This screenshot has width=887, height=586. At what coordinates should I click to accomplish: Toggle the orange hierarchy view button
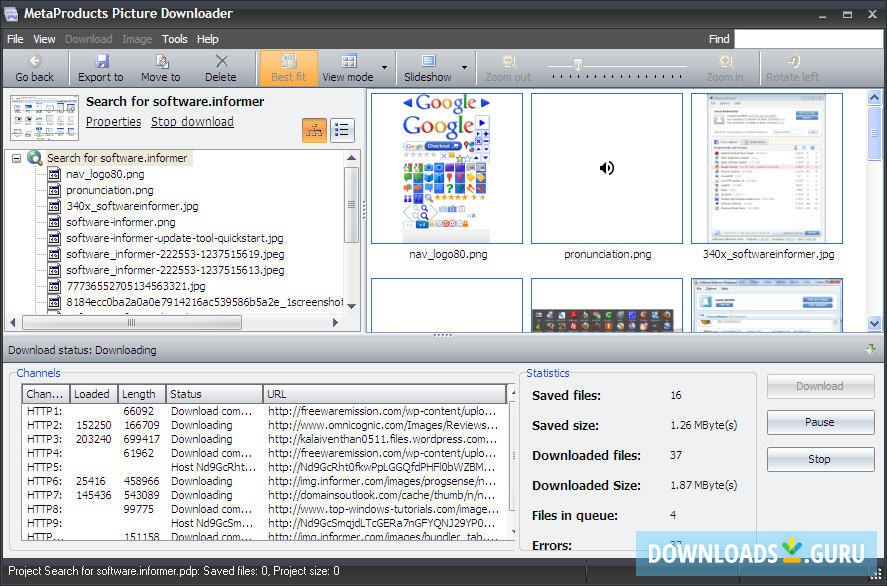click(315, 130)
